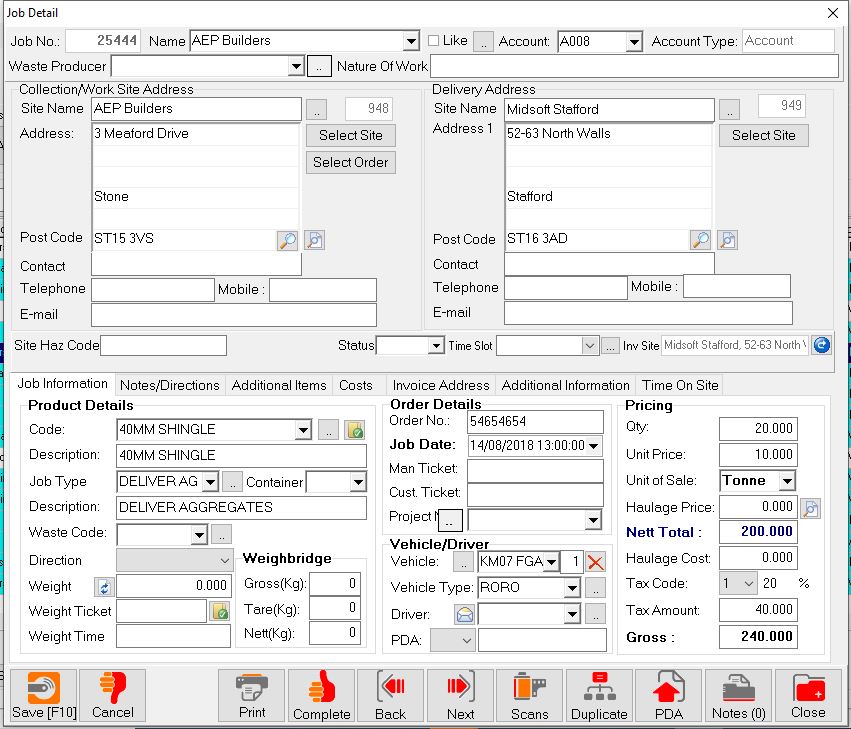Click the Site Haz Code field
Image resolution: width=851 pixels, height=729 pixels.
coord(163,345)
